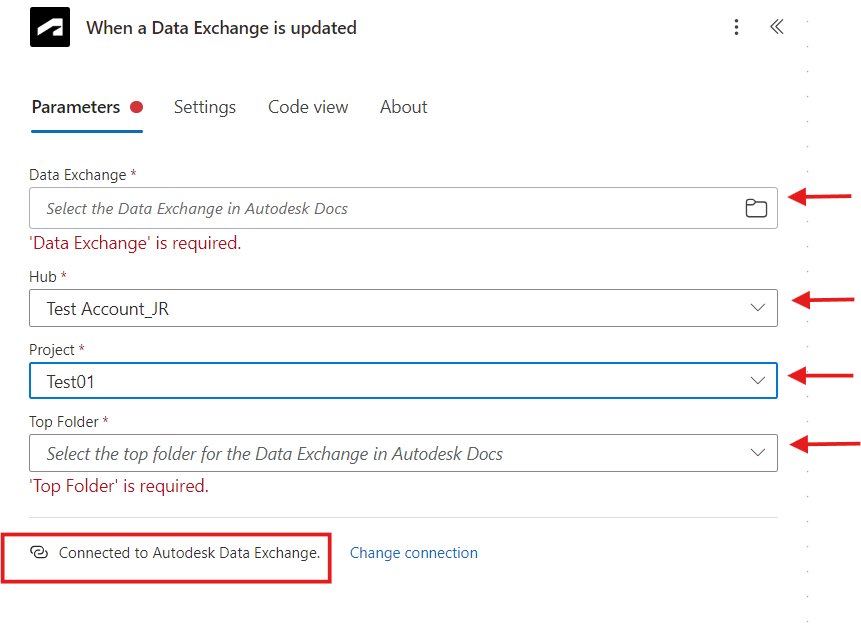Click the three-dot overflow menu

click(737, 27)
